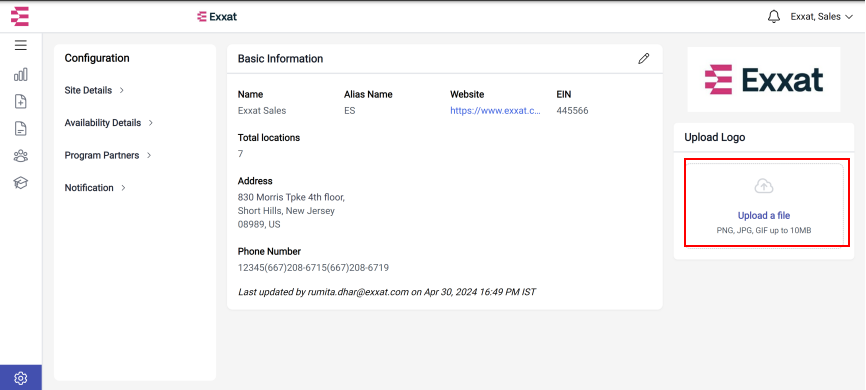
Task: Expand the Site Details chevron
Action: tap(122, 90)
